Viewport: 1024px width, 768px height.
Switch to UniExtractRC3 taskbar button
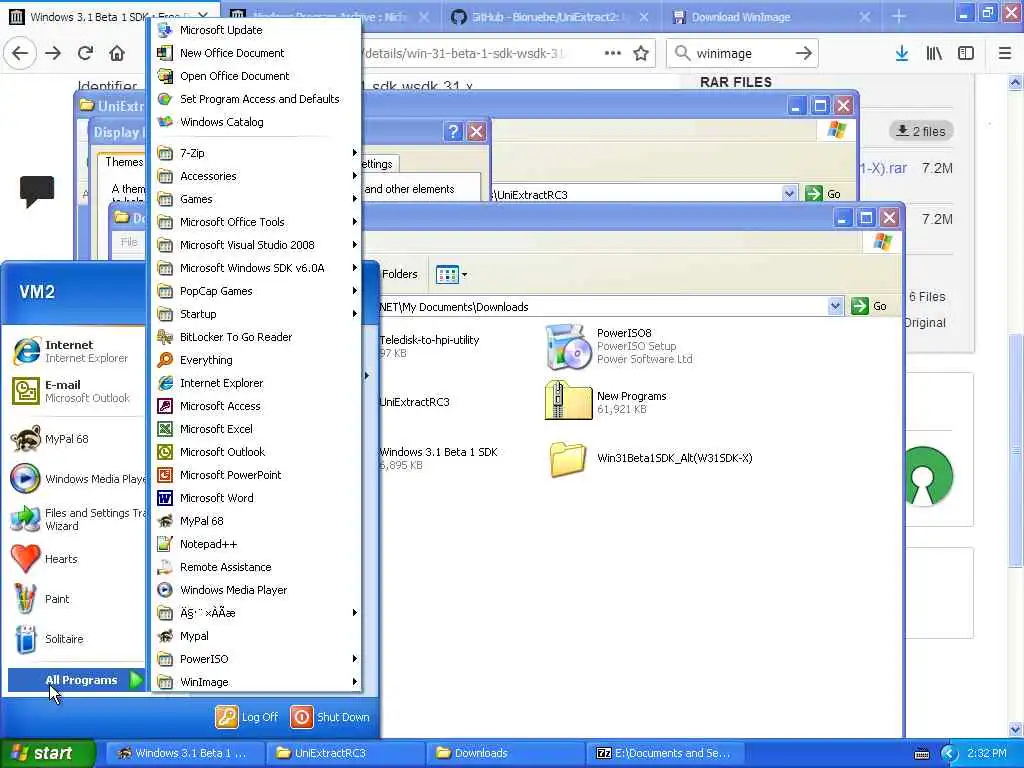tap(347, 753)
